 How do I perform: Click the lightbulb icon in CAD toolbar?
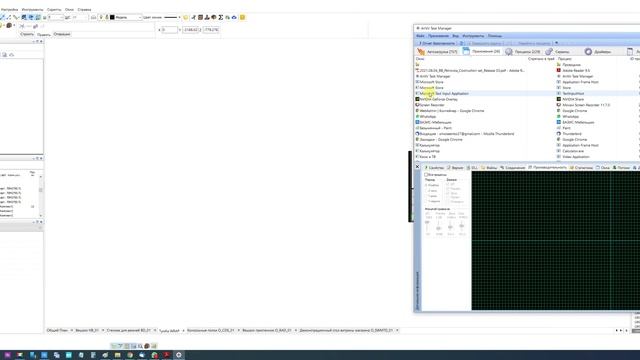pyautogui.click(x=101, y=18)
